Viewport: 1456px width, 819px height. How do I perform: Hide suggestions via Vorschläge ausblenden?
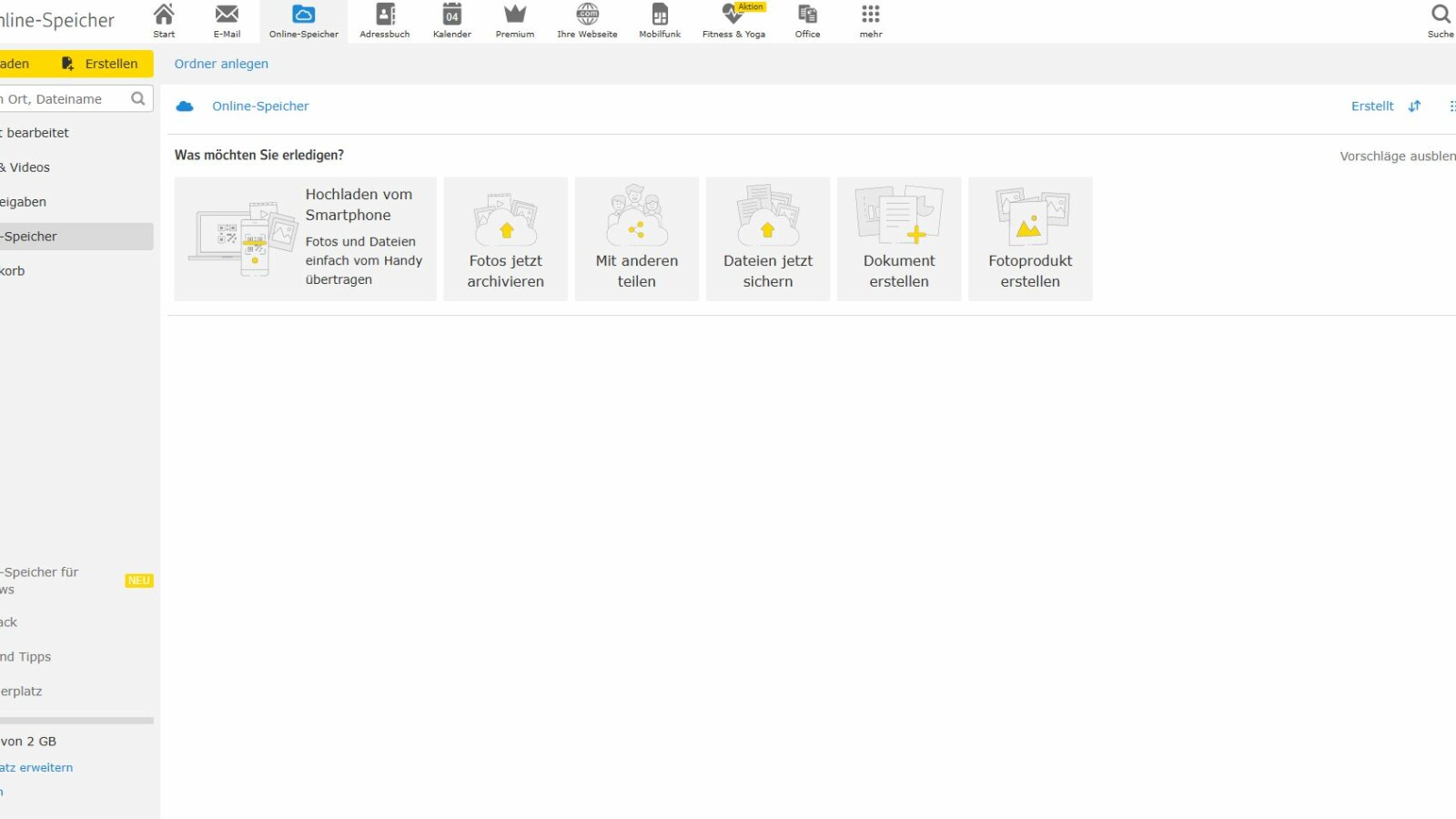click(x=1397, y=157)
